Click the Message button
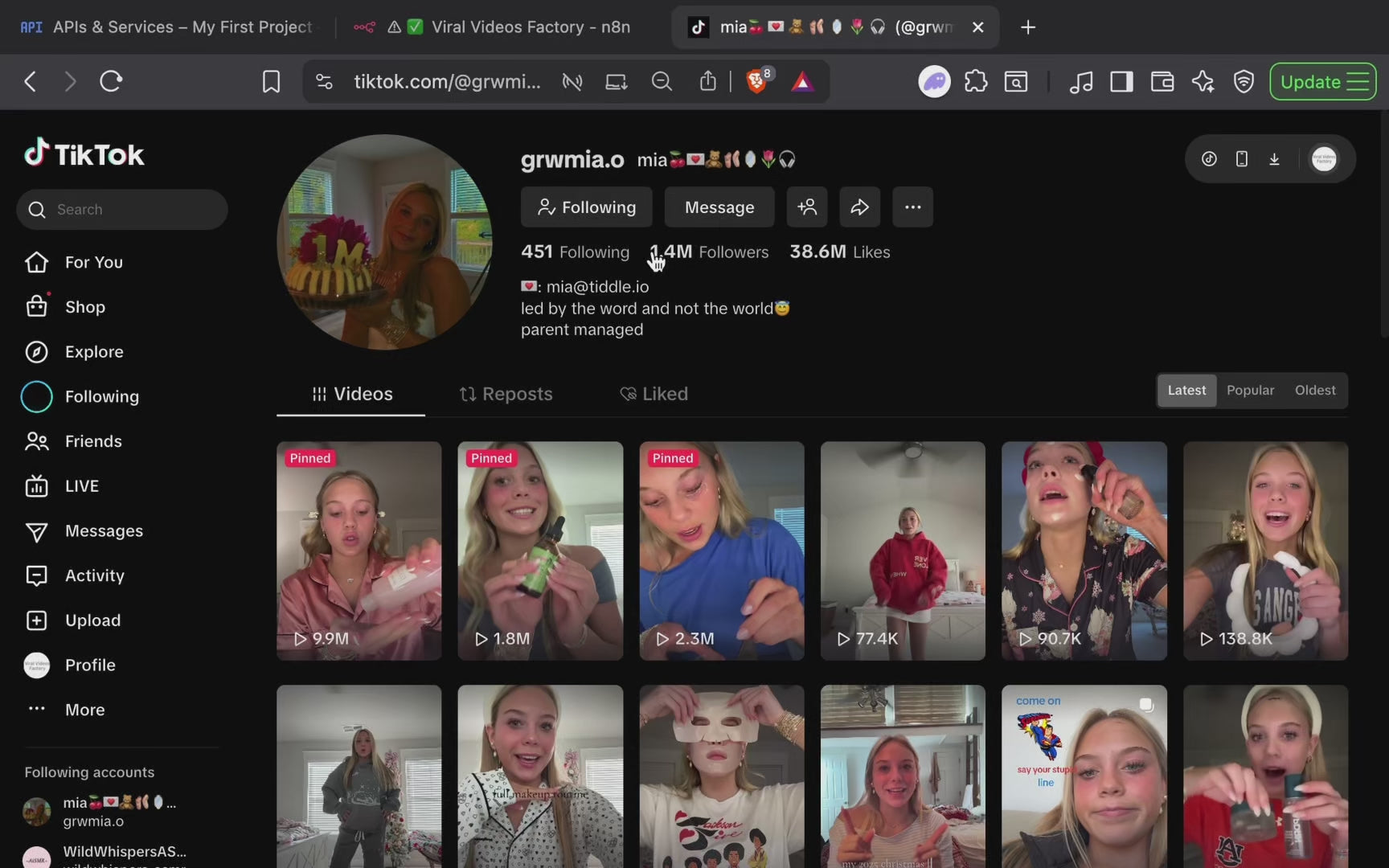The height and width of the screenshot is (868, 1389). pyautogui.click(x=719, y=207)
